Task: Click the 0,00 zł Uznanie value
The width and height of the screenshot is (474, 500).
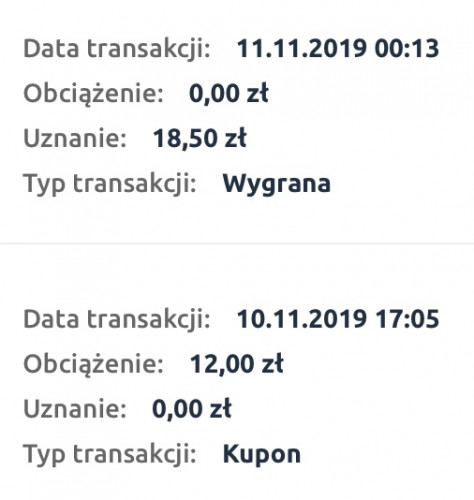Action: coord(192,409)
